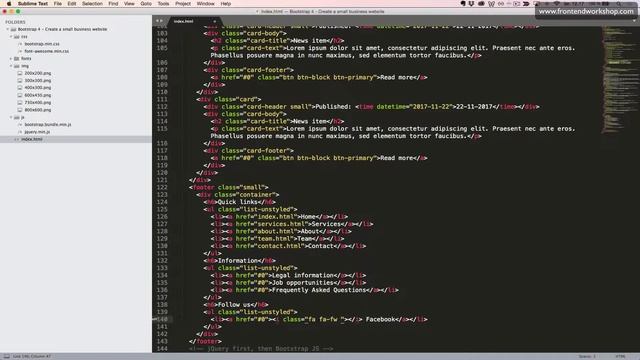The image size is (640, 360).
Task: Select index.html in the sidebar
Action: [32, 139]
